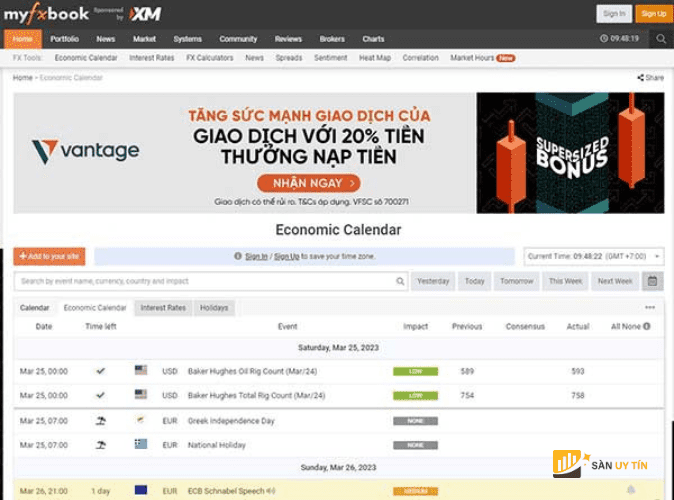
Task: Switch to the Holidays tab
Action: pos(214,308)
